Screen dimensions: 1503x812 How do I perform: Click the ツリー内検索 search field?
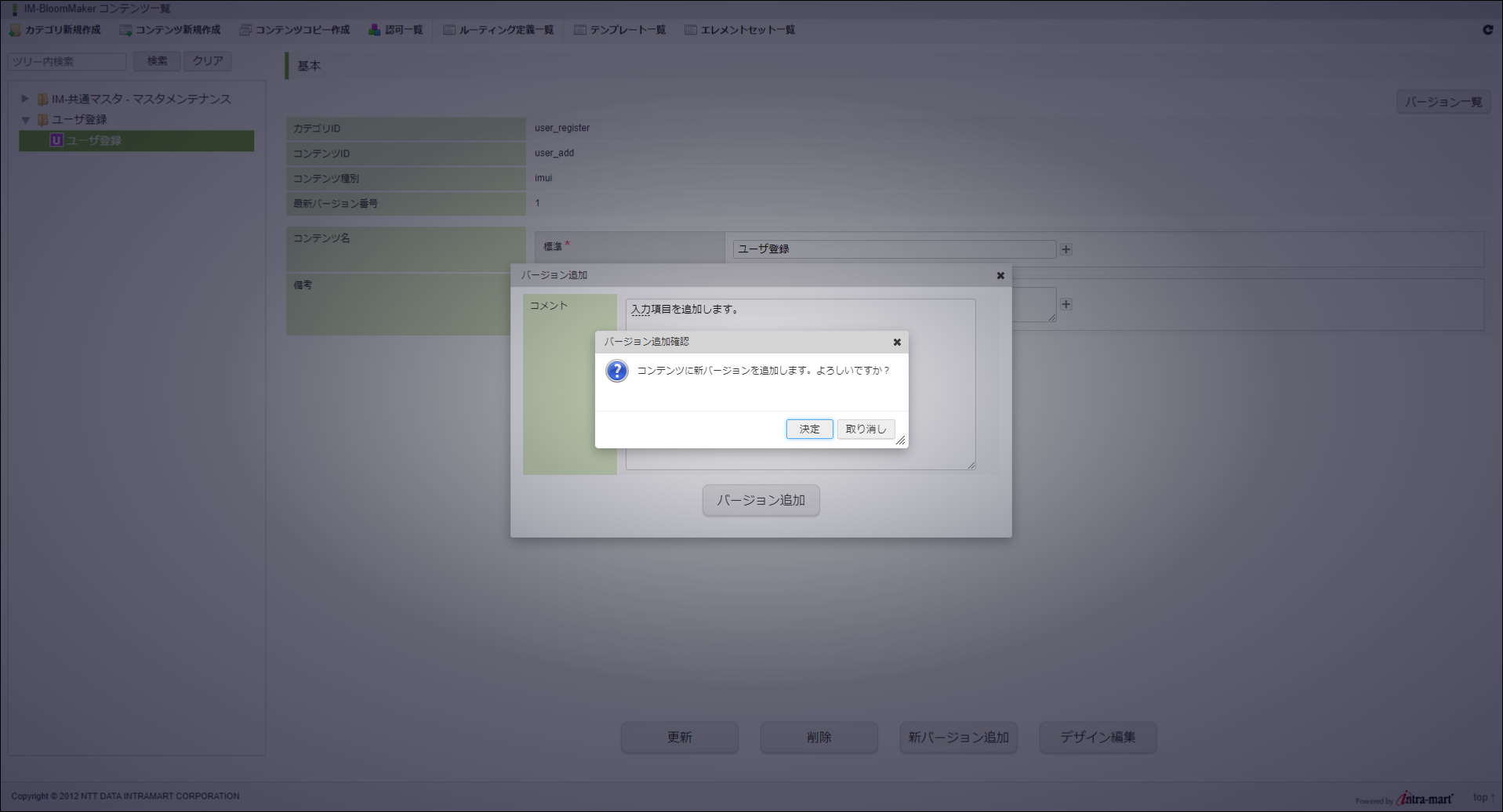tap(67, 61)
